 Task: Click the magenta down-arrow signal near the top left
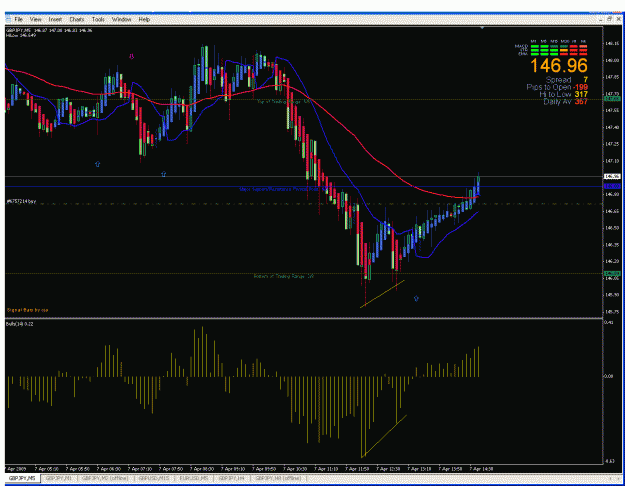131,56
